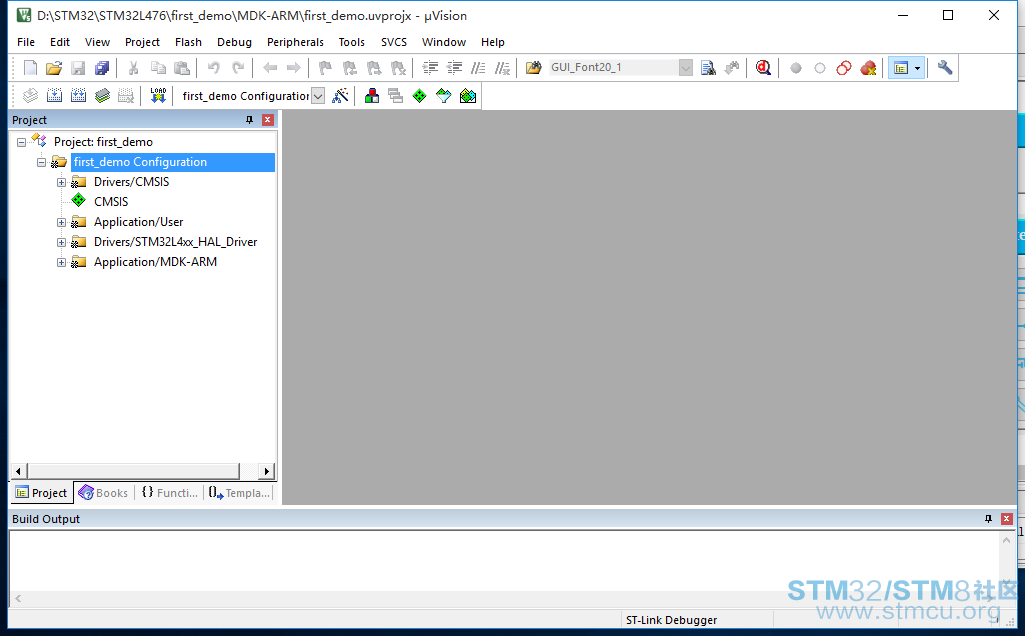
Task: Click the Save All icon
Action: [x=103, y=67]
